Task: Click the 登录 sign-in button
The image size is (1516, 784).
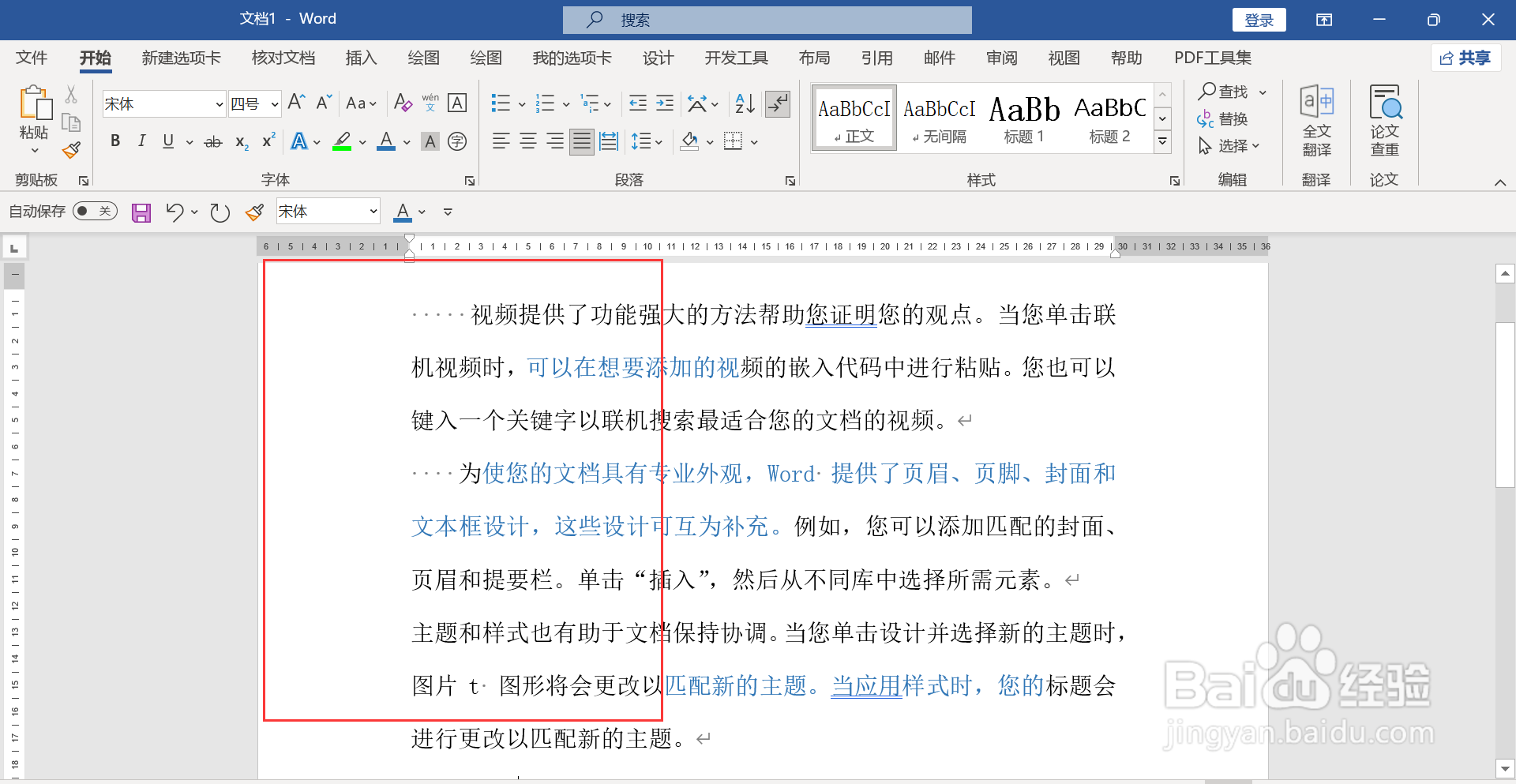Action: [1259, 20]
